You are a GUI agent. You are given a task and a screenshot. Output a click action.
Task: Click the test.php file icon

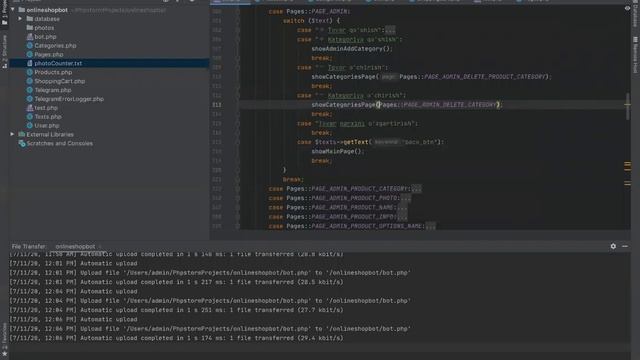pos(29,108)
